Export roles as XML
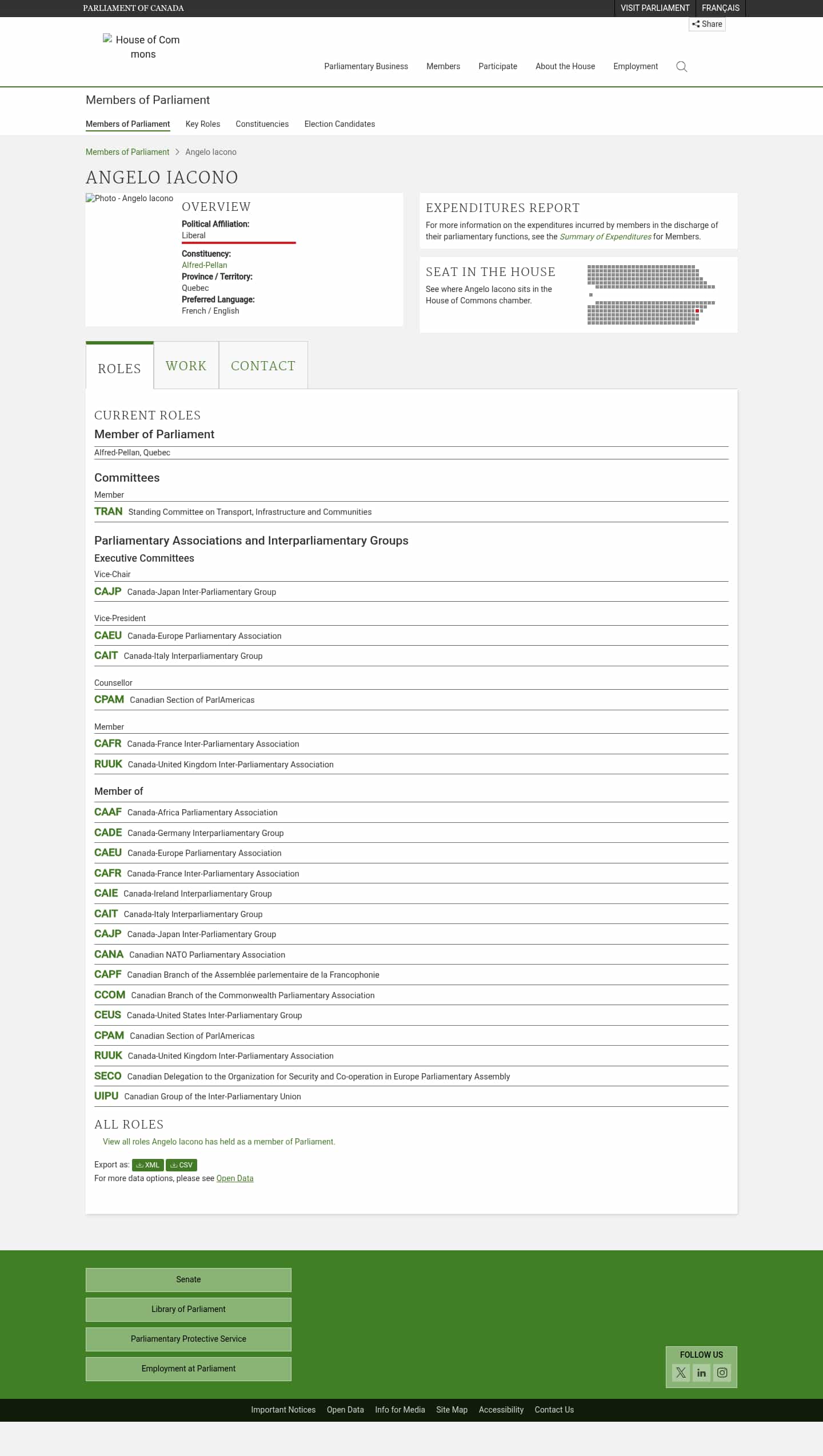 click(x=148, y=1165)
